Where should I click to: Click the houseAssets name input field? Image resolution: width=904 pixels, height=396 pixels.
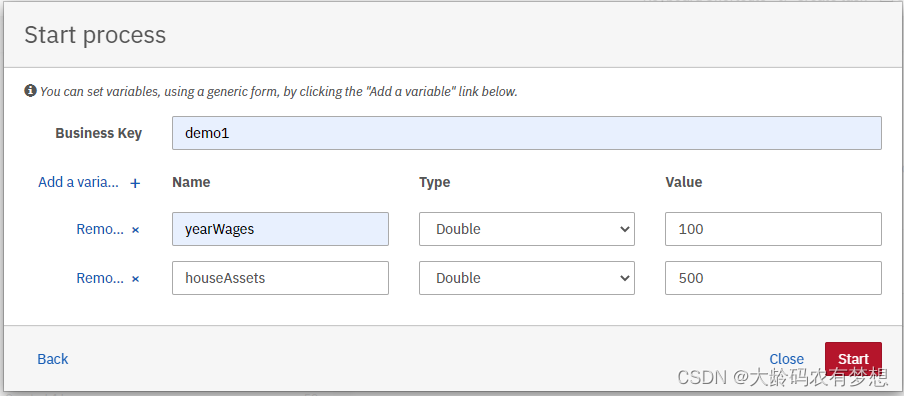click(x=280, y=278)
